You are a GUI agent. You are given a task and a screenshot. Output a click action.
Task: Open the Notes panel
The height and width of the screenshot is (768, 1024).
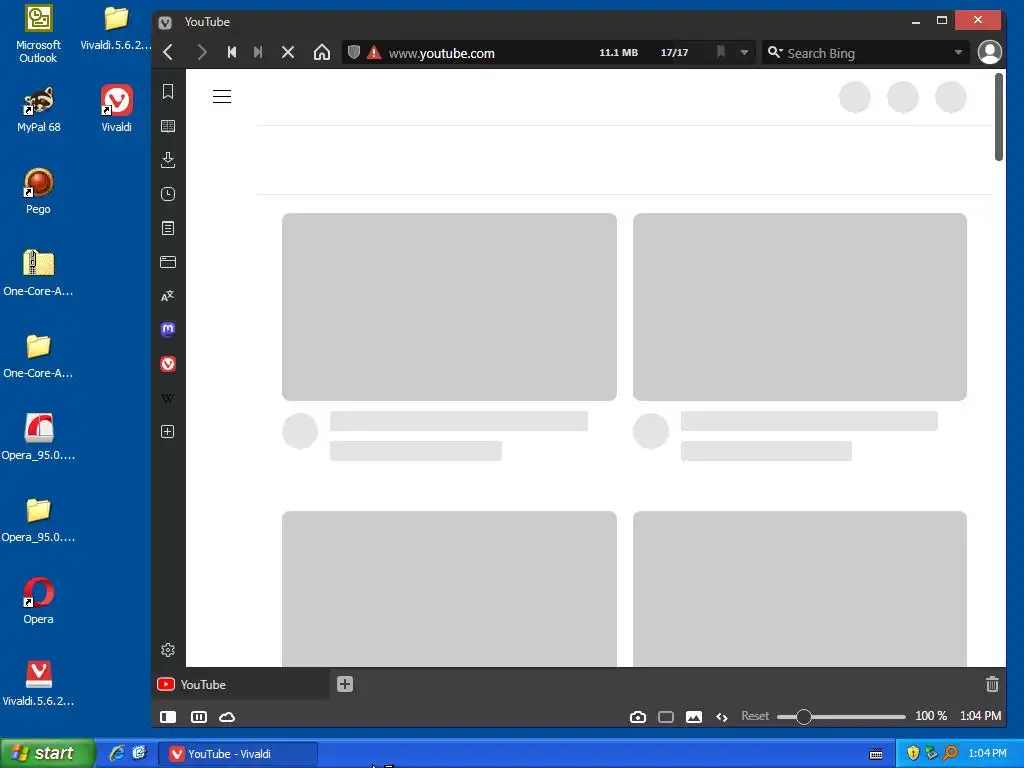pos(168,228)
